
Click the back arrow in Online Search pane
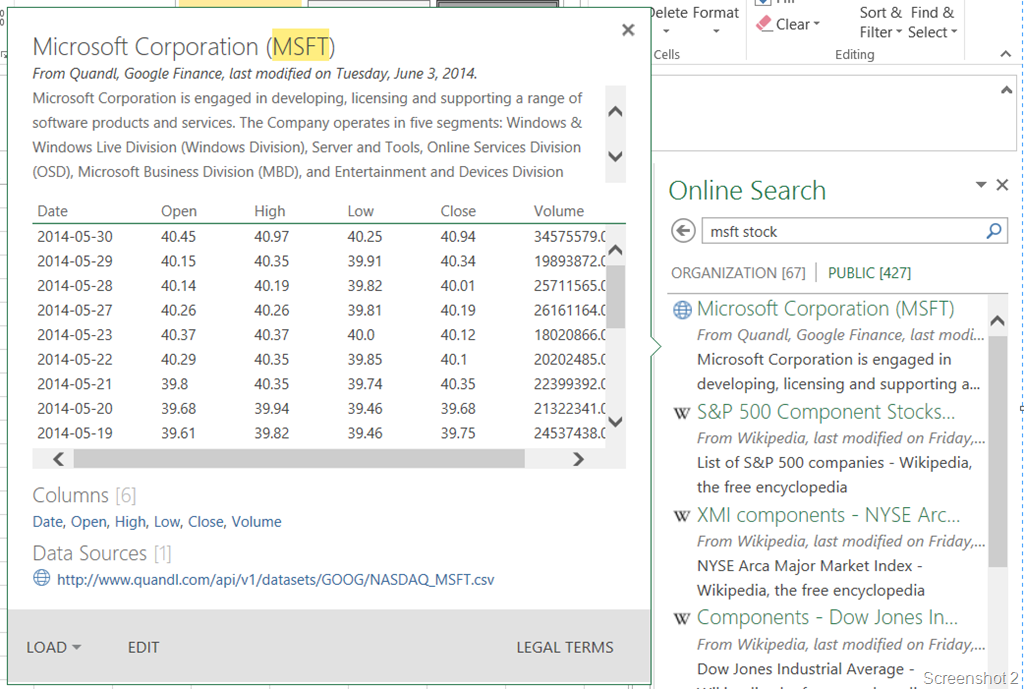point(683,231)
